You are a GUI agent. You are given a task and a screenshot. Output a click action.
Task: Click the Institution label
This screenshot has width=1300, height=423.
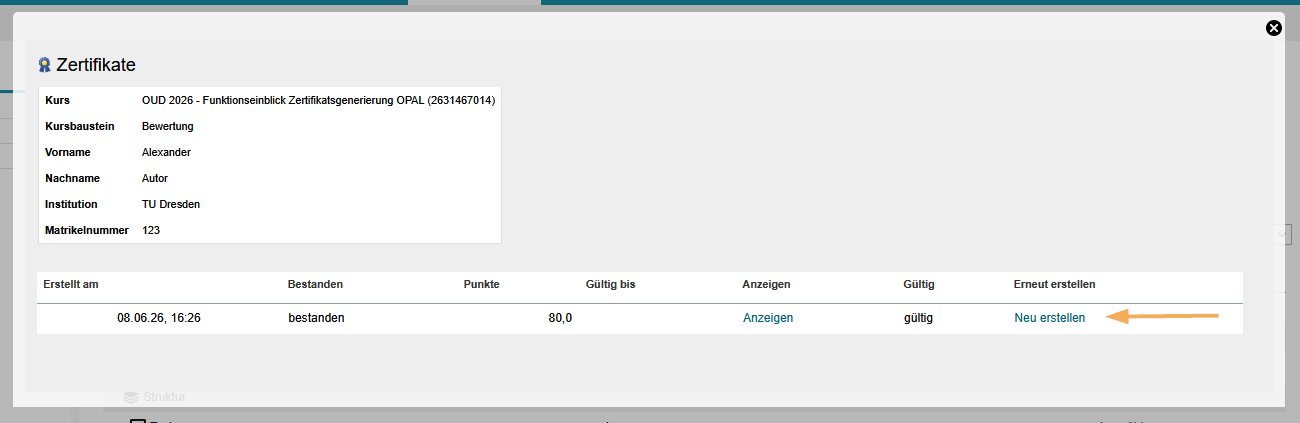[x=72, y=205]
